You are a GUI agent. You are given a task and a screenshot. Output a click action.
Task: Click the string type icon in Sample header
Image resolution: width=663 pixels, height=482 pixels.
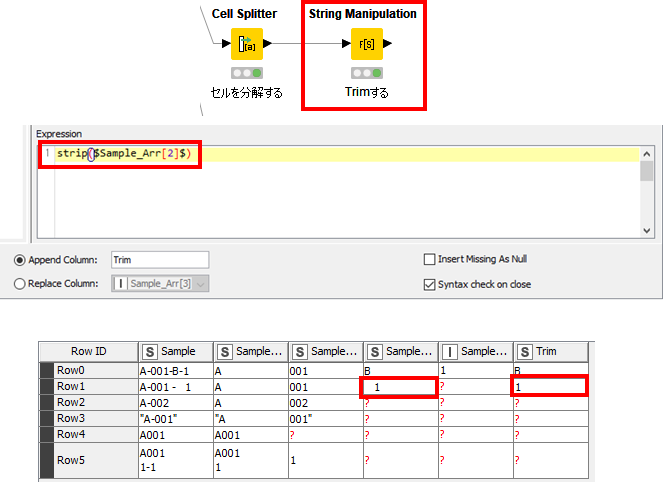(x=150, y=352)
